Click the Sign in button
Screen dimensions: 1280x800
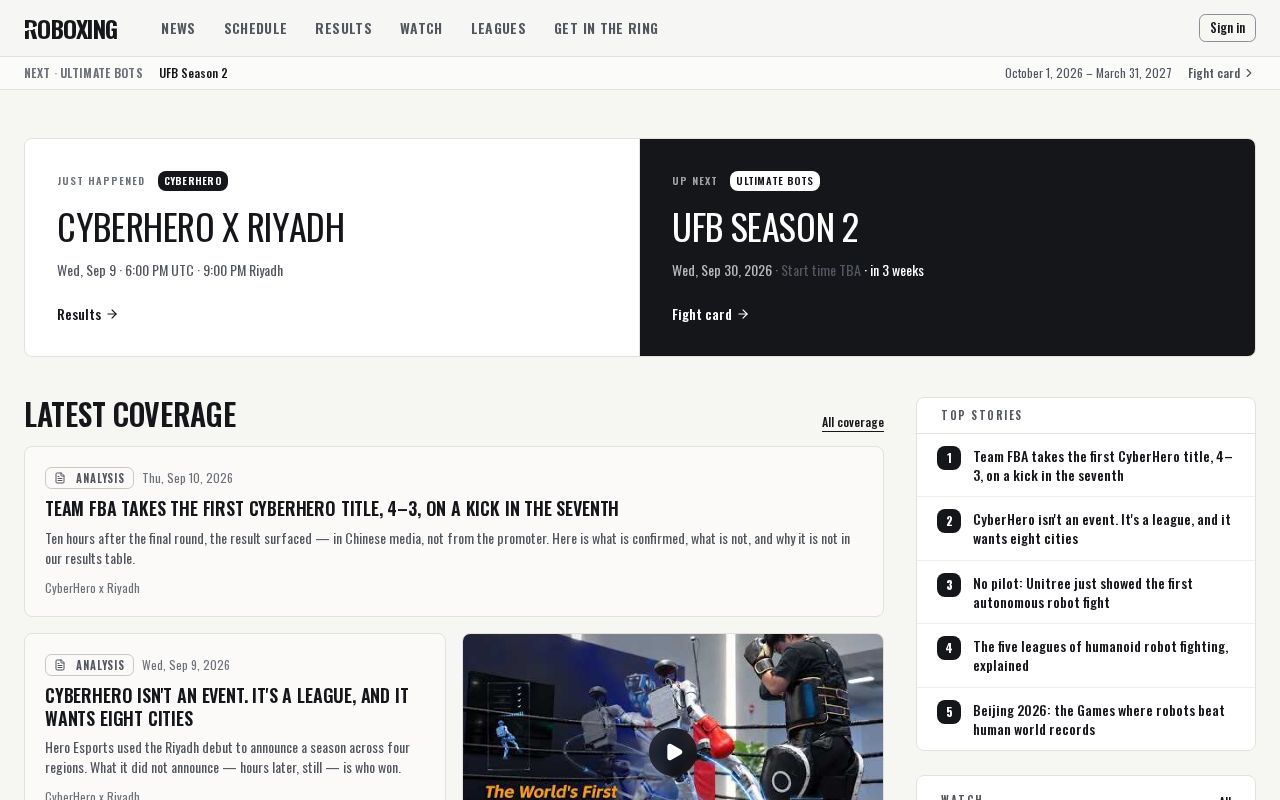(x=1227, y=28)
